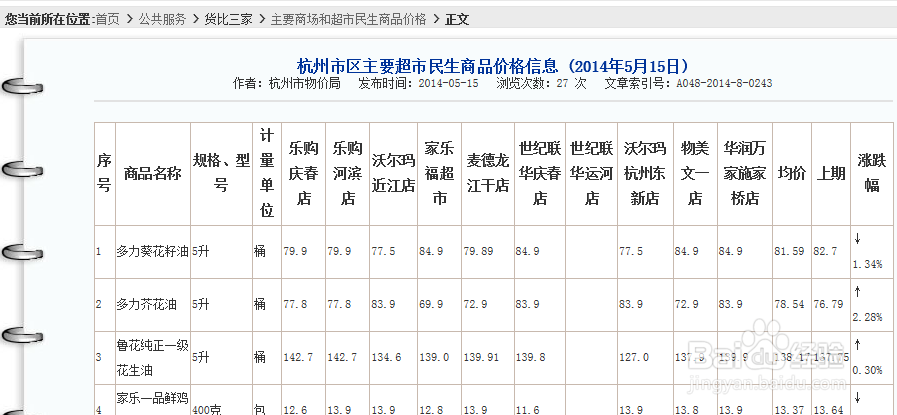Click the author text 杭州市物价局

click(304, 83)
